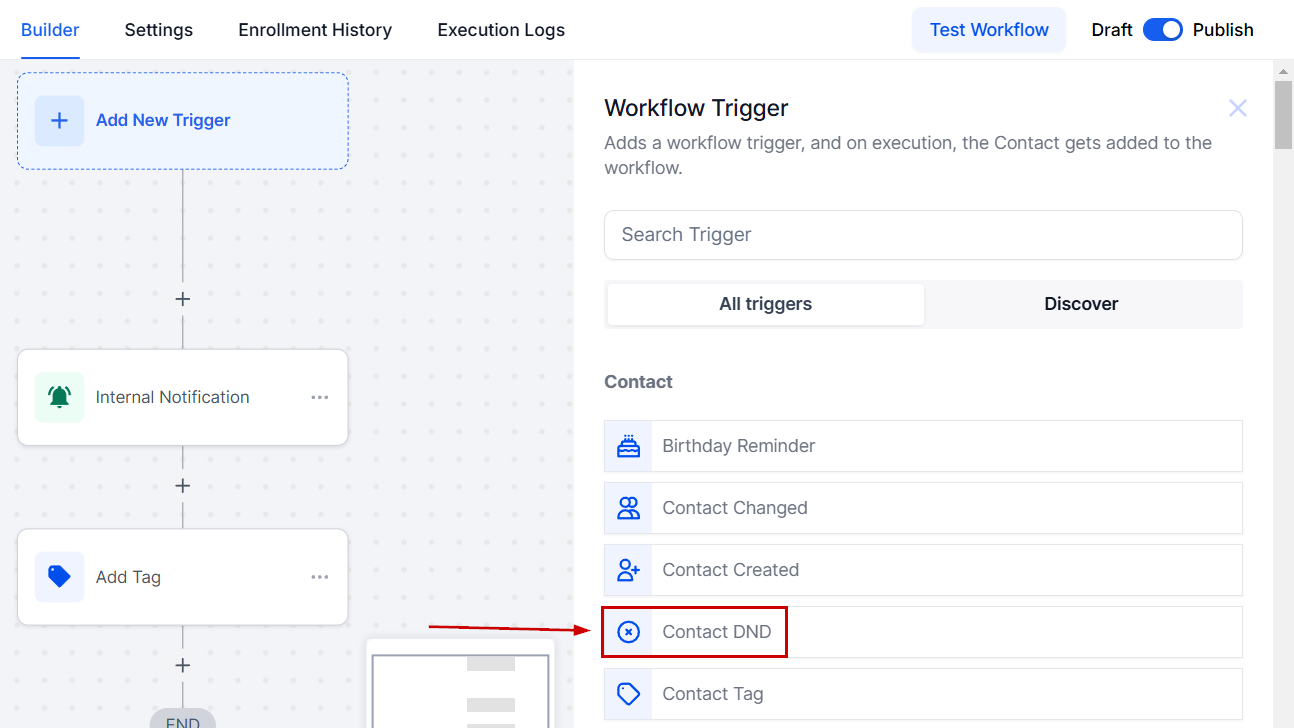The height and width of the screenshot is (728, 1294).
Task: Click the Draft label
Action: tap(1112, 30)
